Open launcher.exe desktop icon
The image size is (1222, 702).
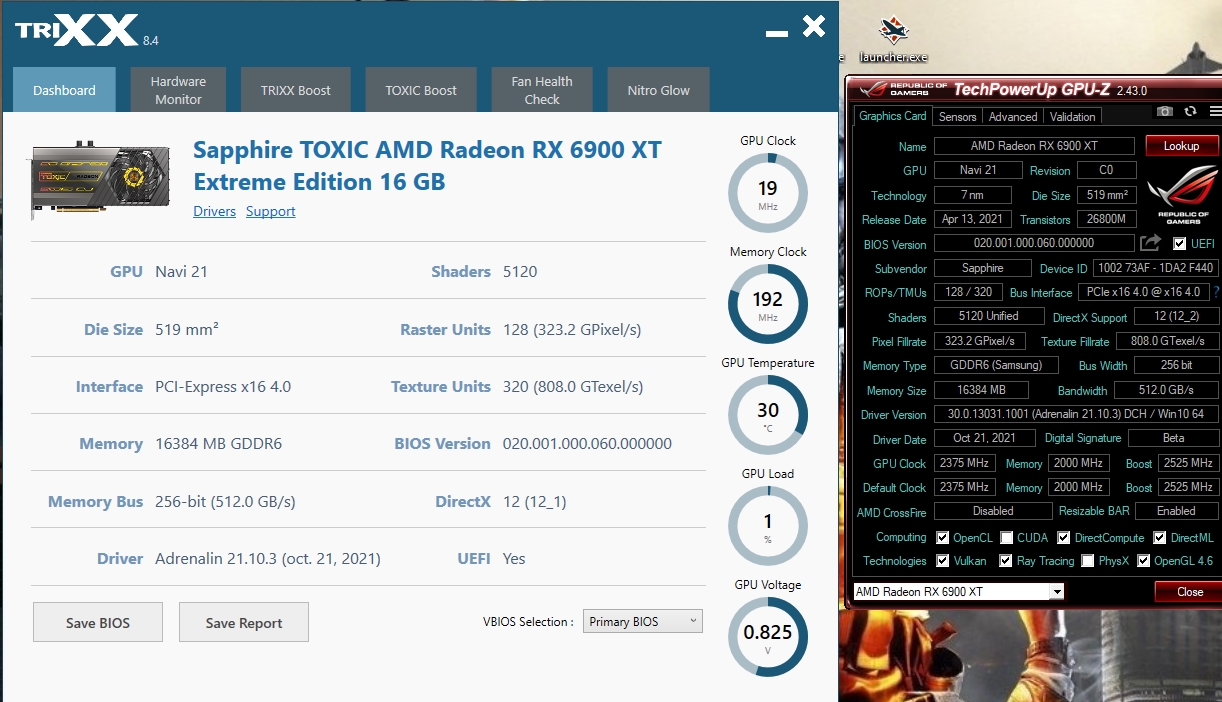click(892, 41)
